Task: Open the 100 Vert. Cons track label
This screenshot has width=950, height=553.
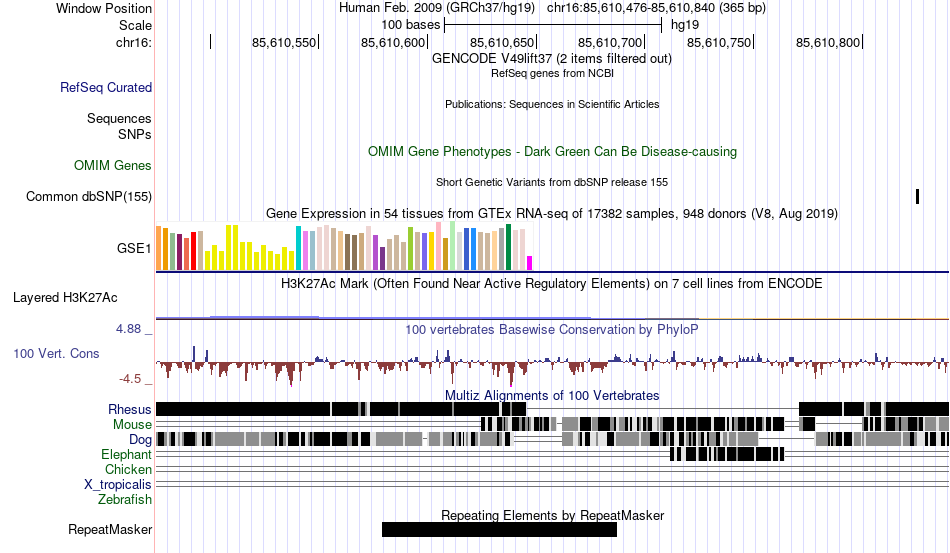Action: point(56,353)
